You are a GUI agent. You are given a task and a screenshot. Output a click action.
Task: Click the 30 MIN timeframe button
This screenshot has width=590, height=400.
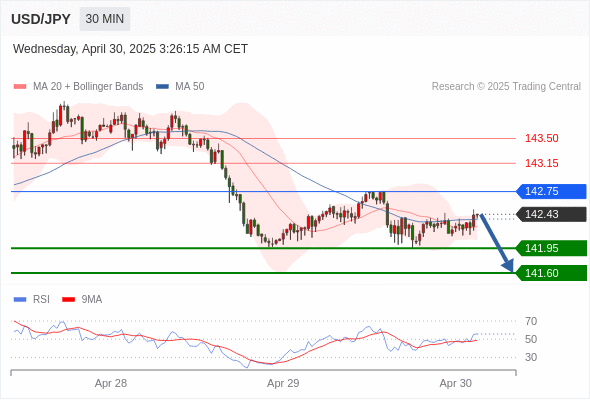[105, 19]
